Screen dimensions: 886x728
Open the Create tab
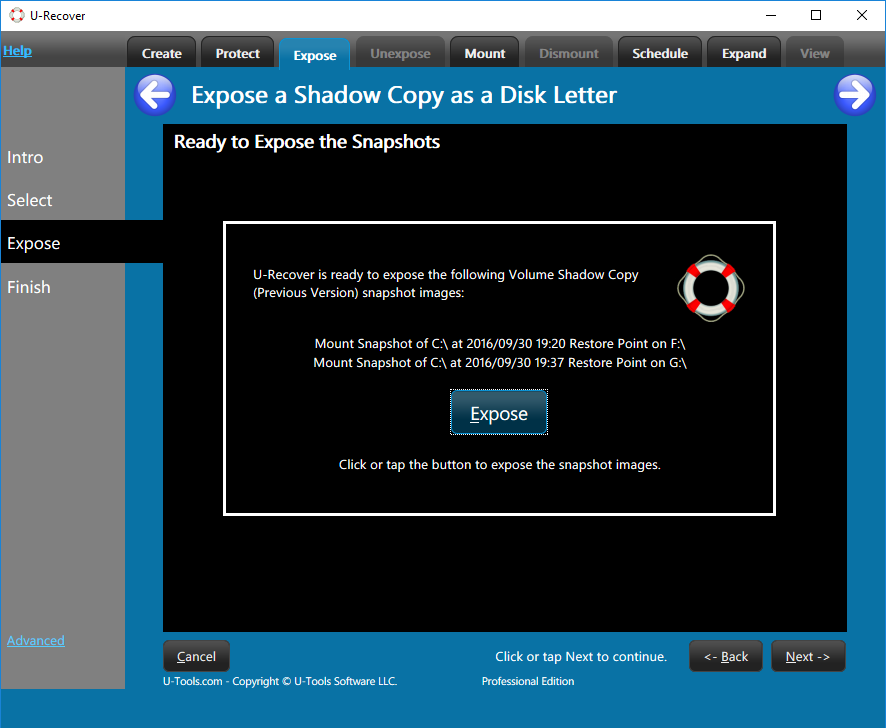pyautogui.click(x=162, y=53)
